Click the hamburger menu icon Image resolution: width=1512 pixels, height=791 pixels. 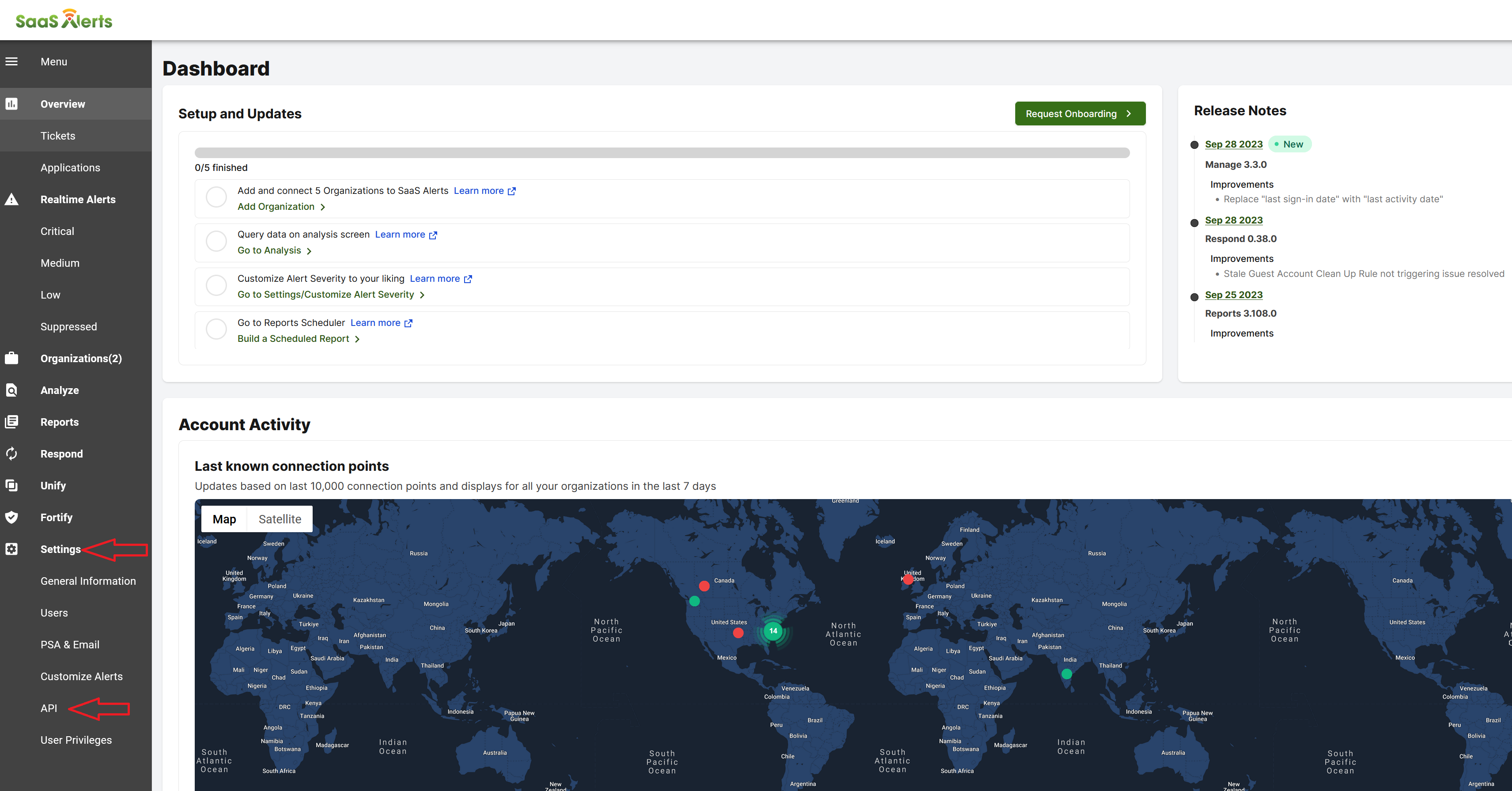click(12, 62)
